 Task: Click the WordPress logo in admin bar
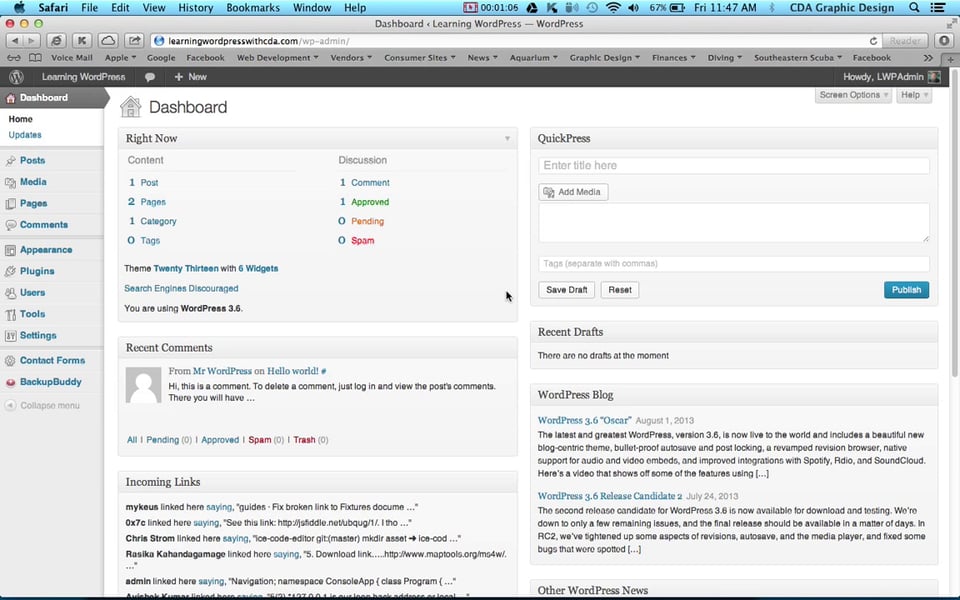pos(17,77)
